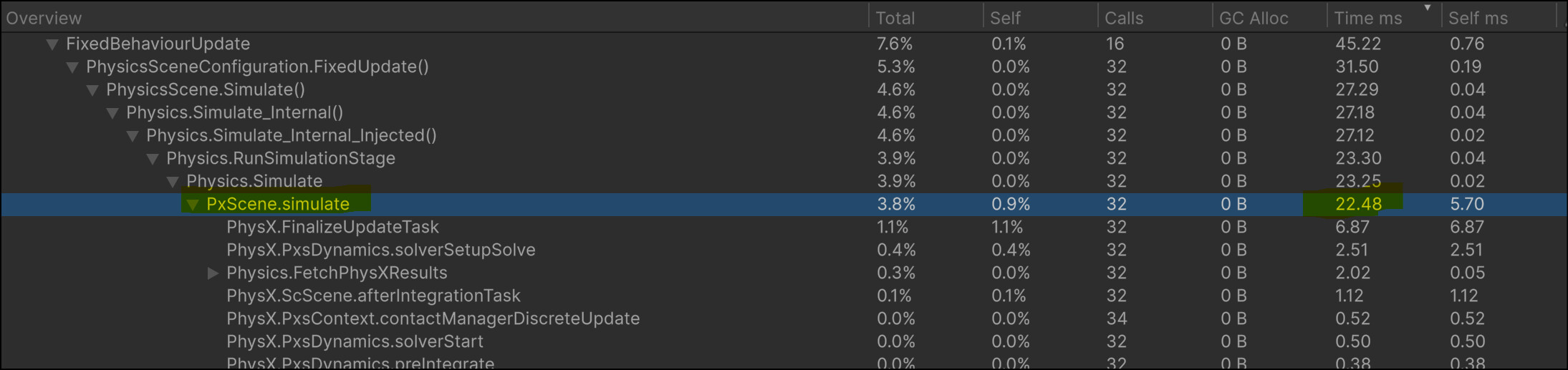Expand the Physics.FetchPhysXResults row

tap(213, 273)
